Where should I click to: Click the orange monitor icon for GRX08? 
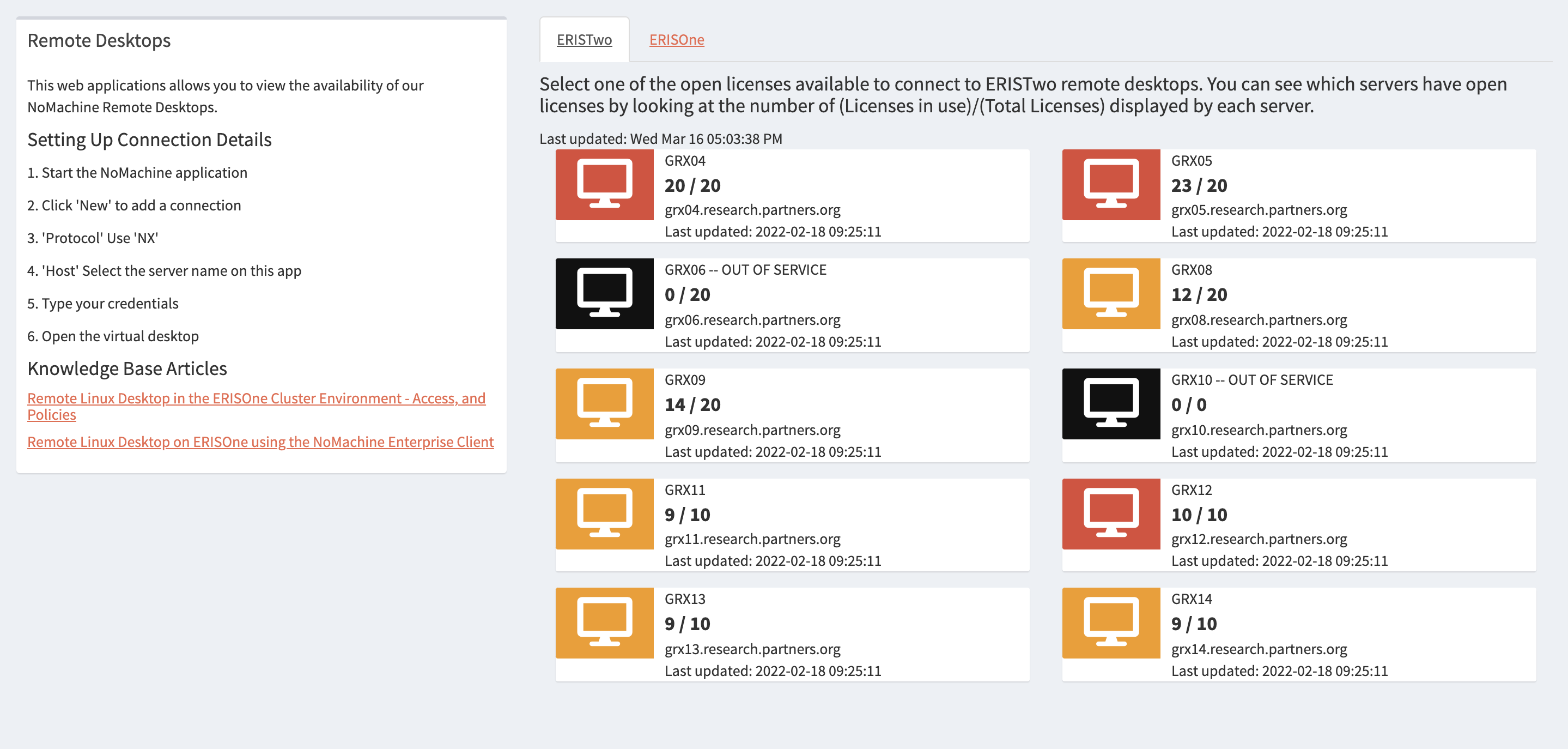tap(1111, 294)
